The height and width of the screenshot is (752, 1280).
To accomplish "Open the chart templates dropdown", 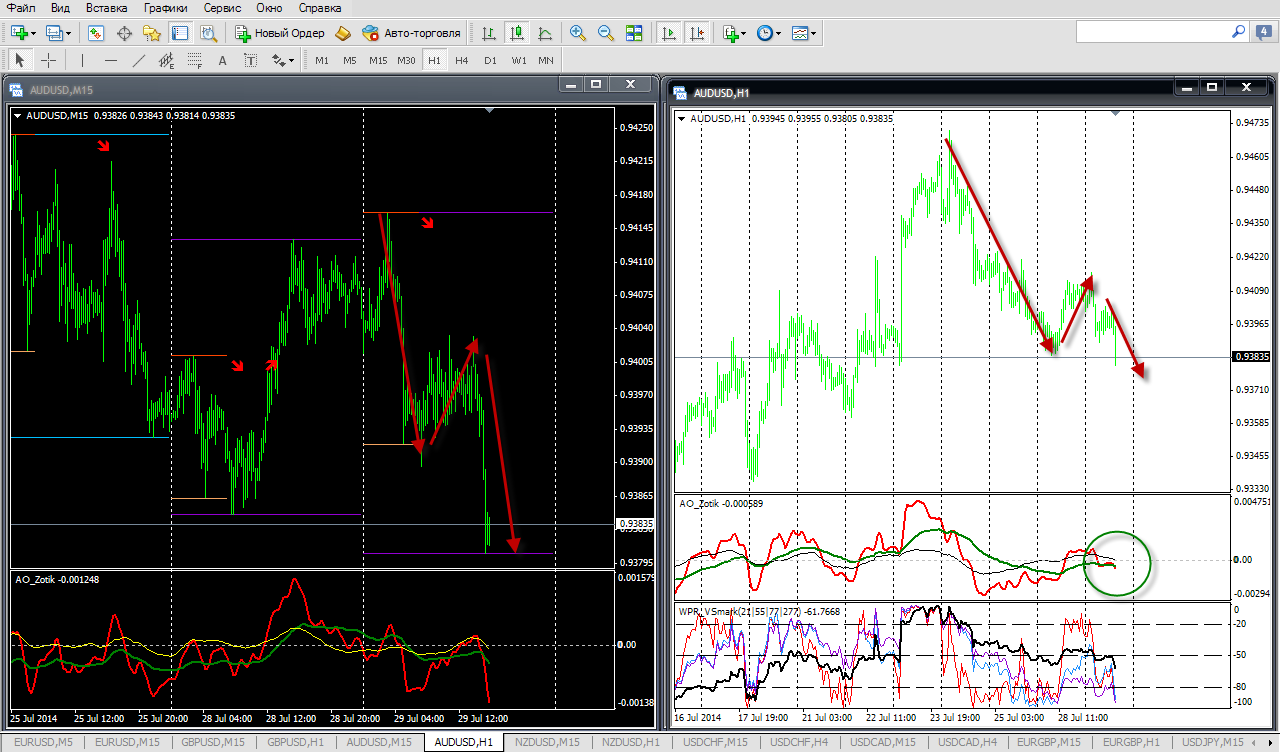I will point(803,33).
